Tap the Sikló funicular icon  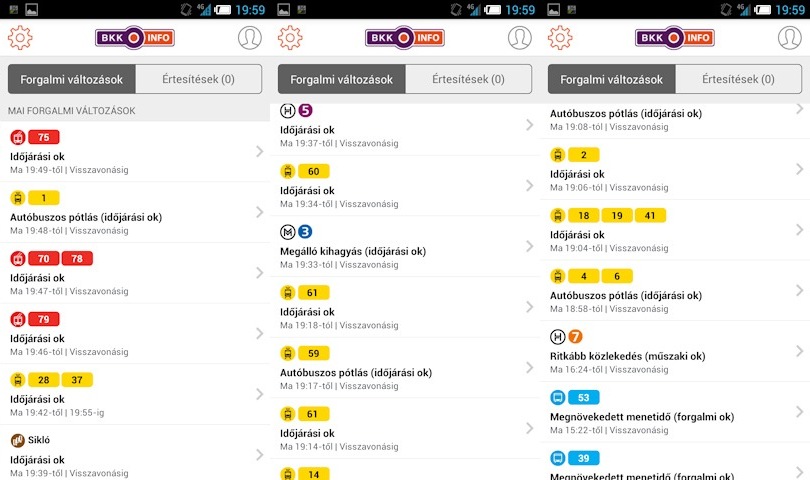18,440
